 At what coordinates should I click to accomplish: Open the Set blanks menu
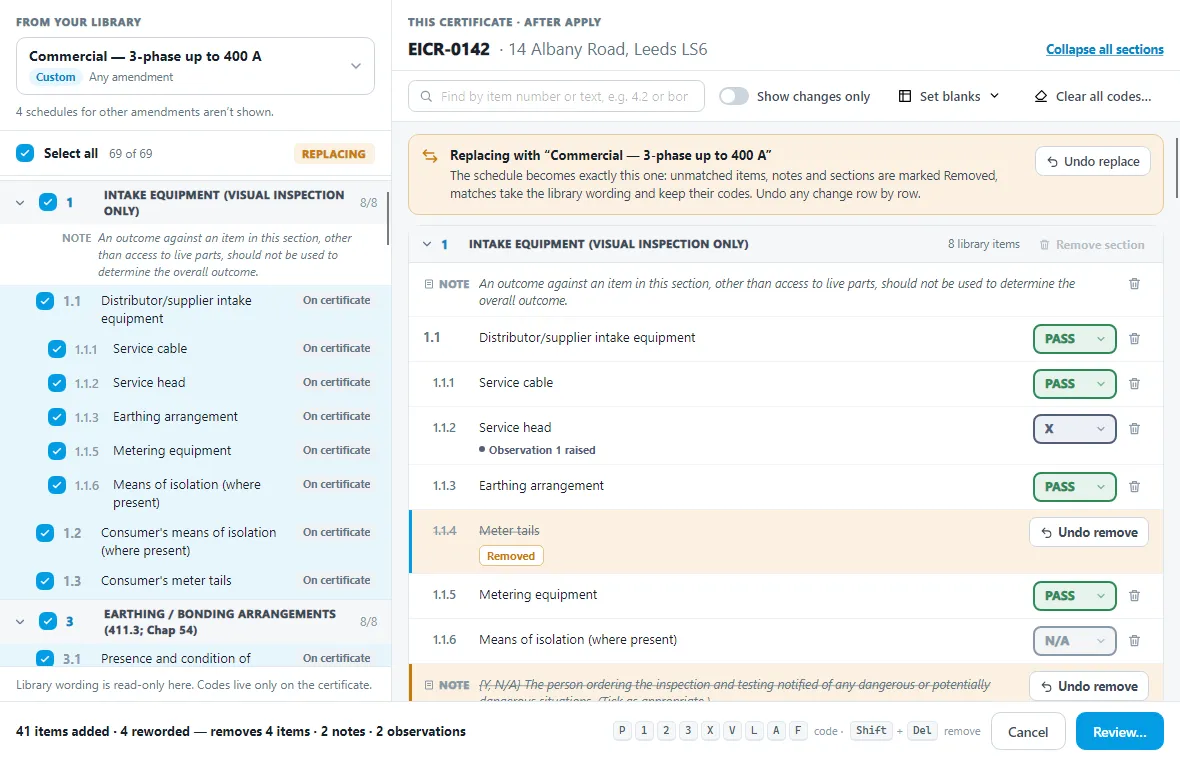coord(949,96)
